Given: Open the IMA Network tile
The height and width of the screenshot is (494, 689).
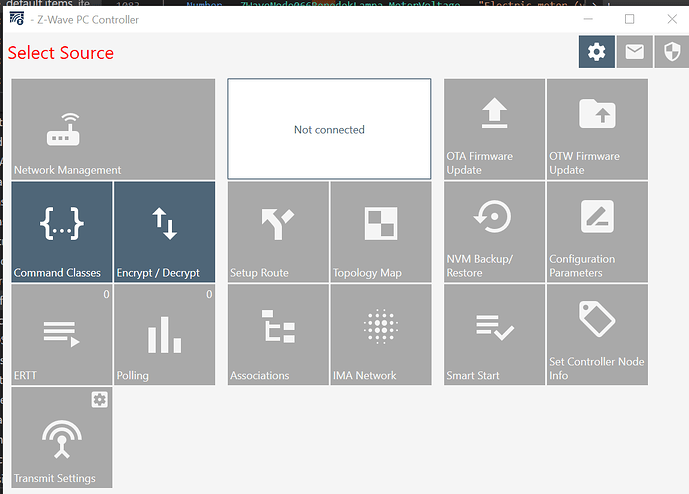Looking at the screenshot, I should pos(380,335).
